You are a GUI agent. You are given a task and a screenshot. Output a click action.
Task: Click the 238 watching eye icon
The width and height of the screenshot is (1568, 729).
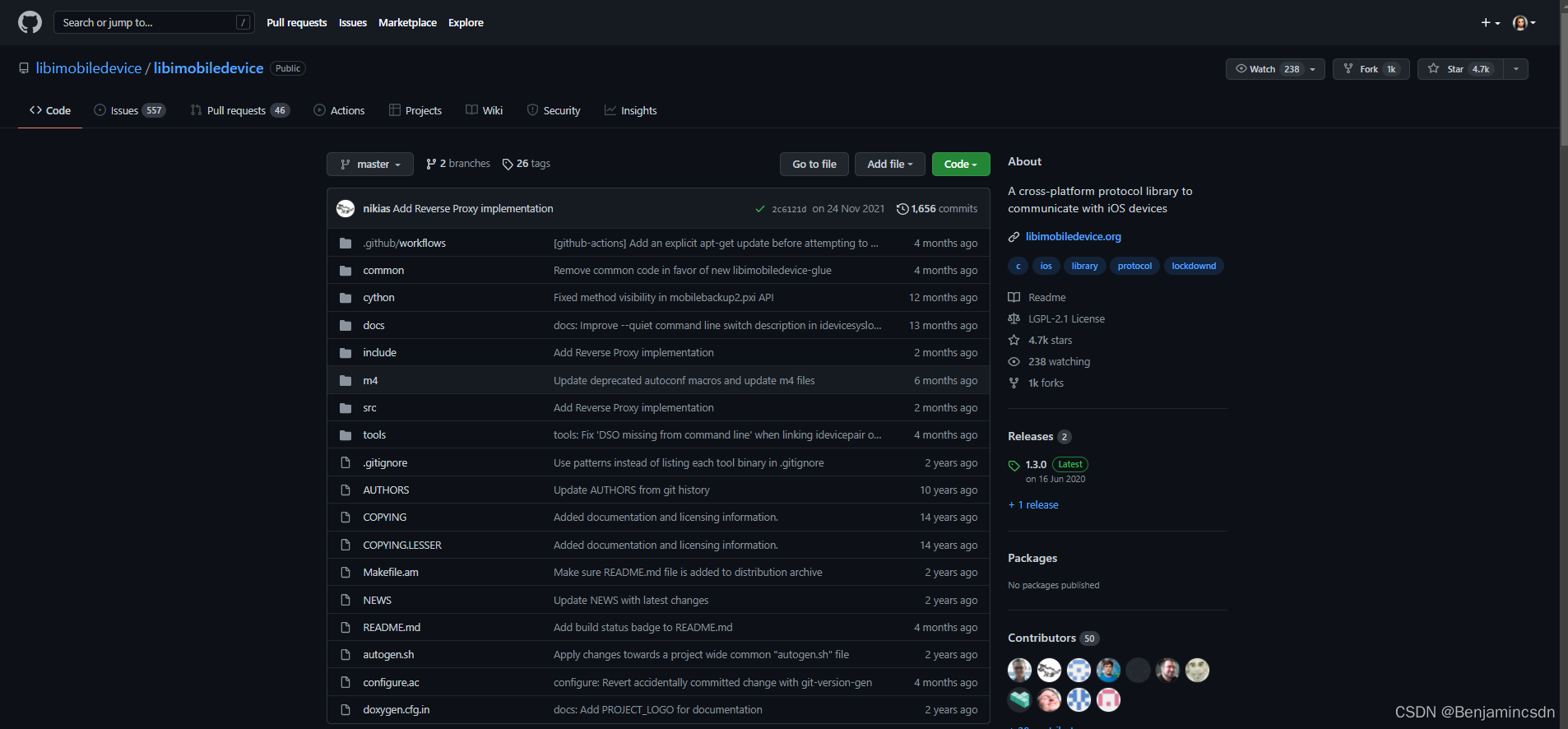point(1014,362)
